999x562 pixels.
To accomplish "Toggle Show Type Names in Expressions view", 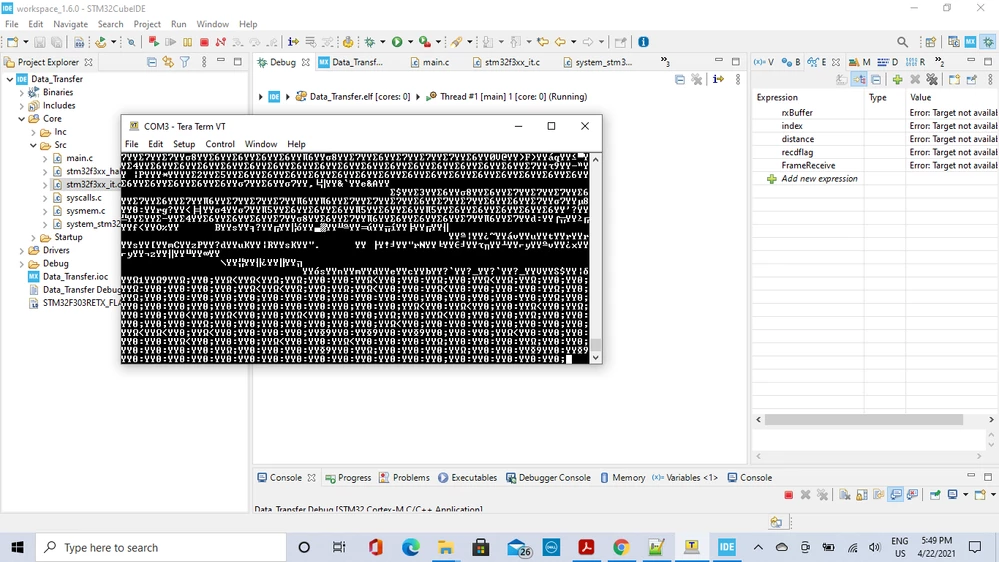I will coord(842,80).
